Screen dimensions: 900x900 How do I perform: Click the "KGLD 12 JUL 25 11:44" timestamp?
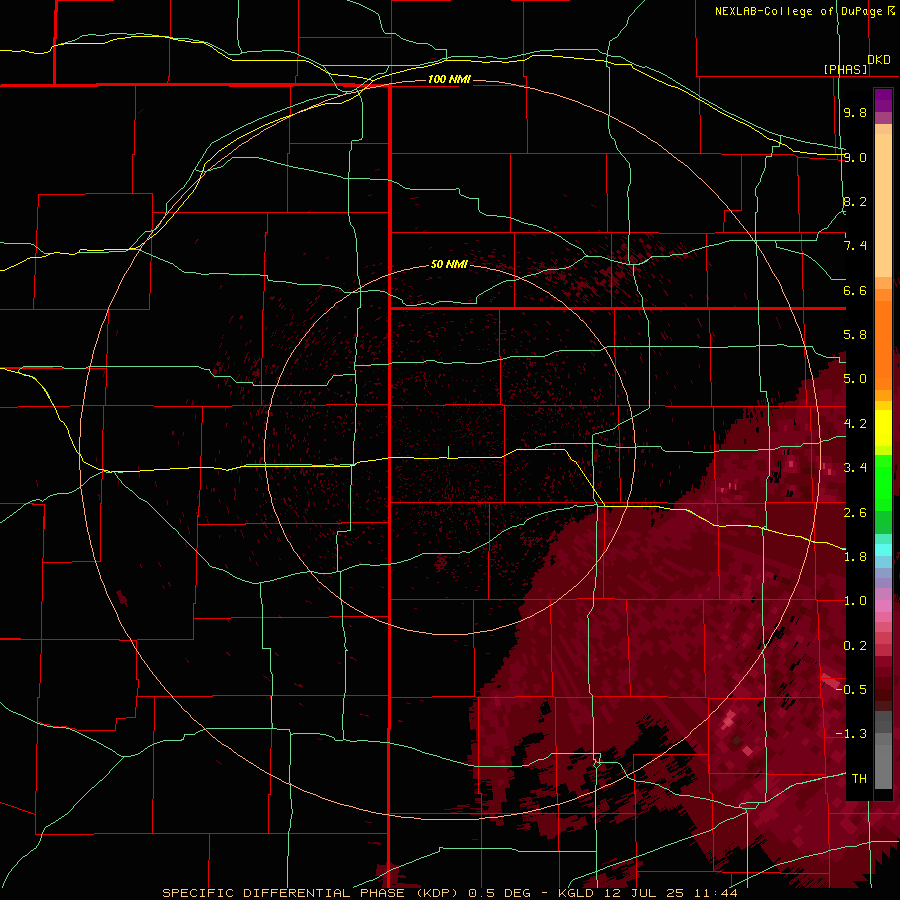click(647, 893)
